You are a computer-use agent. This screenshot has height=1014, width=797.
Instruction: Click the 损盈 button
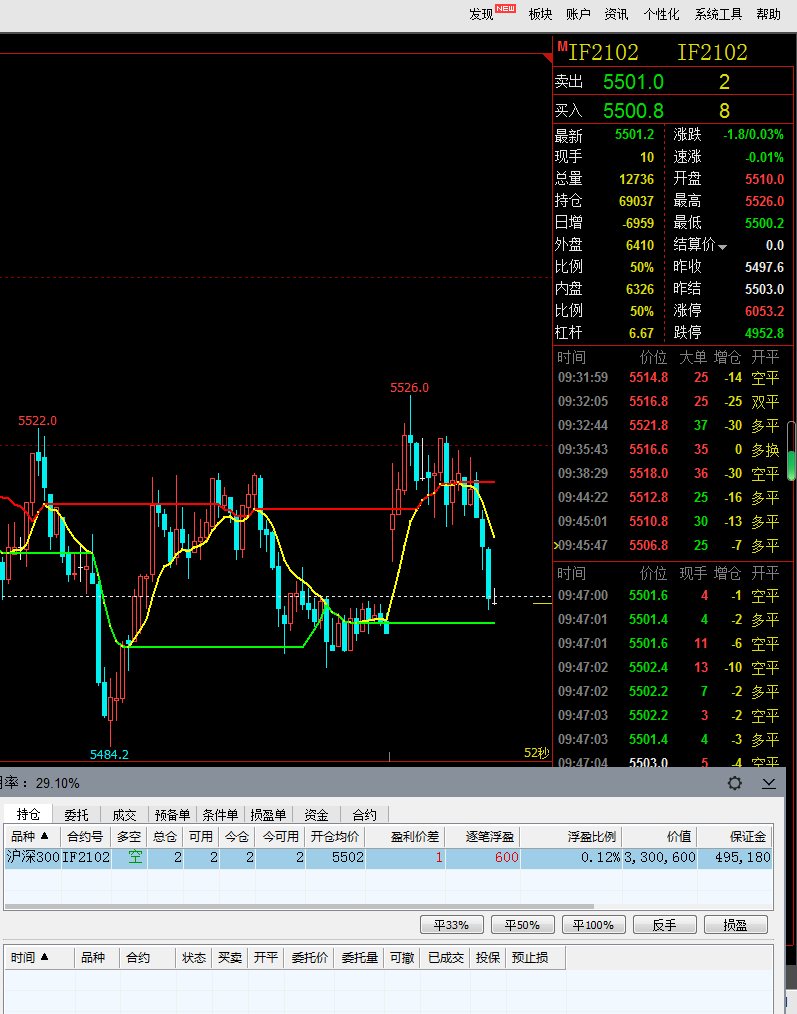[736, 925]
